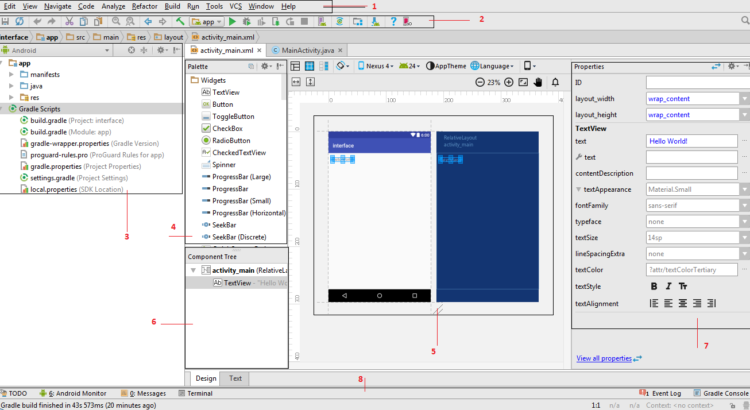Image resolution: width=750 pixels, height=410 pixels.
Task: Toggle italic text style
Action: coord(670,287)
